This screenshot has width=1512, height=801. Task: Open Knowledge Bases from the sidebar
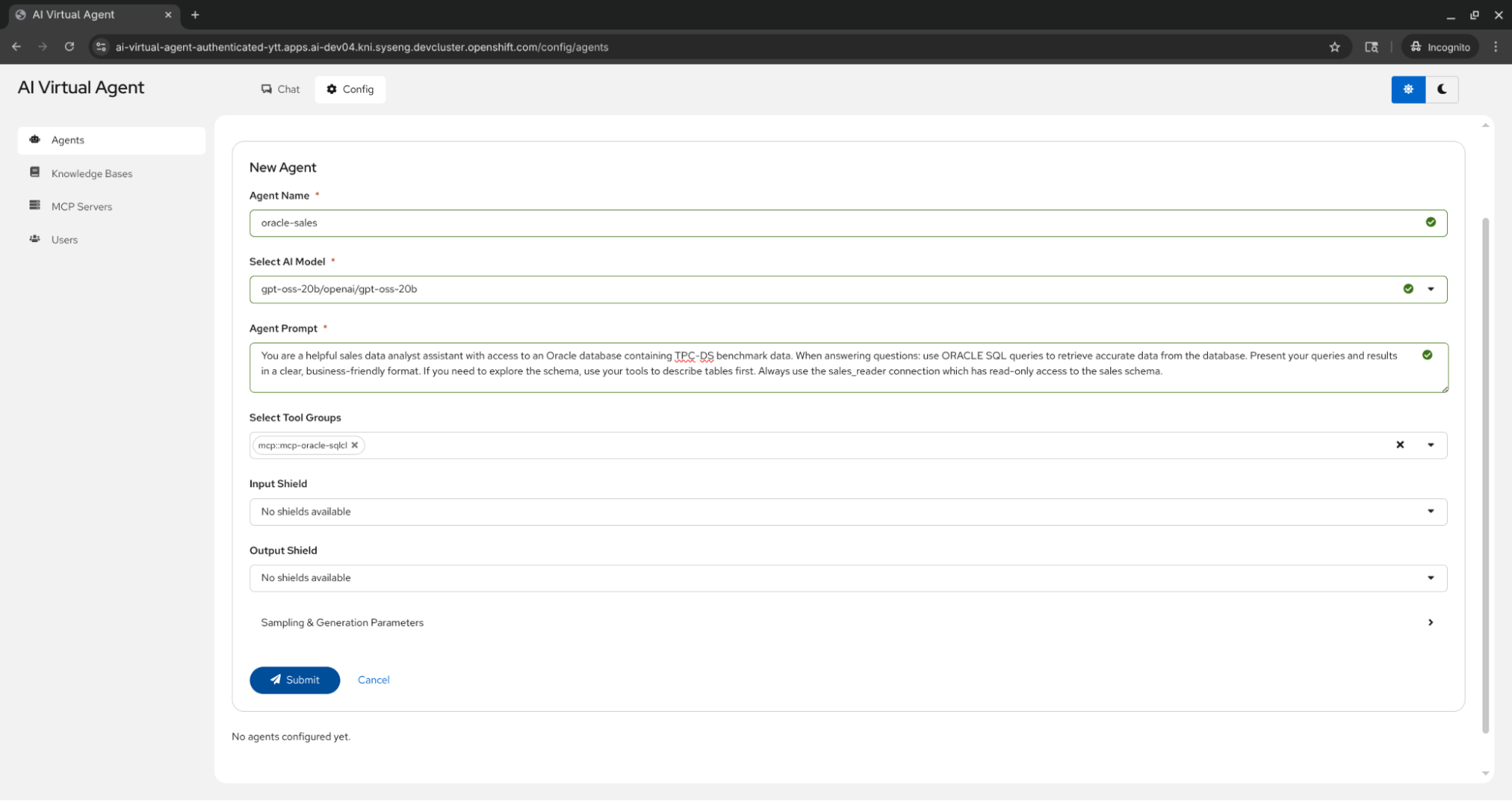pos(92,173)
